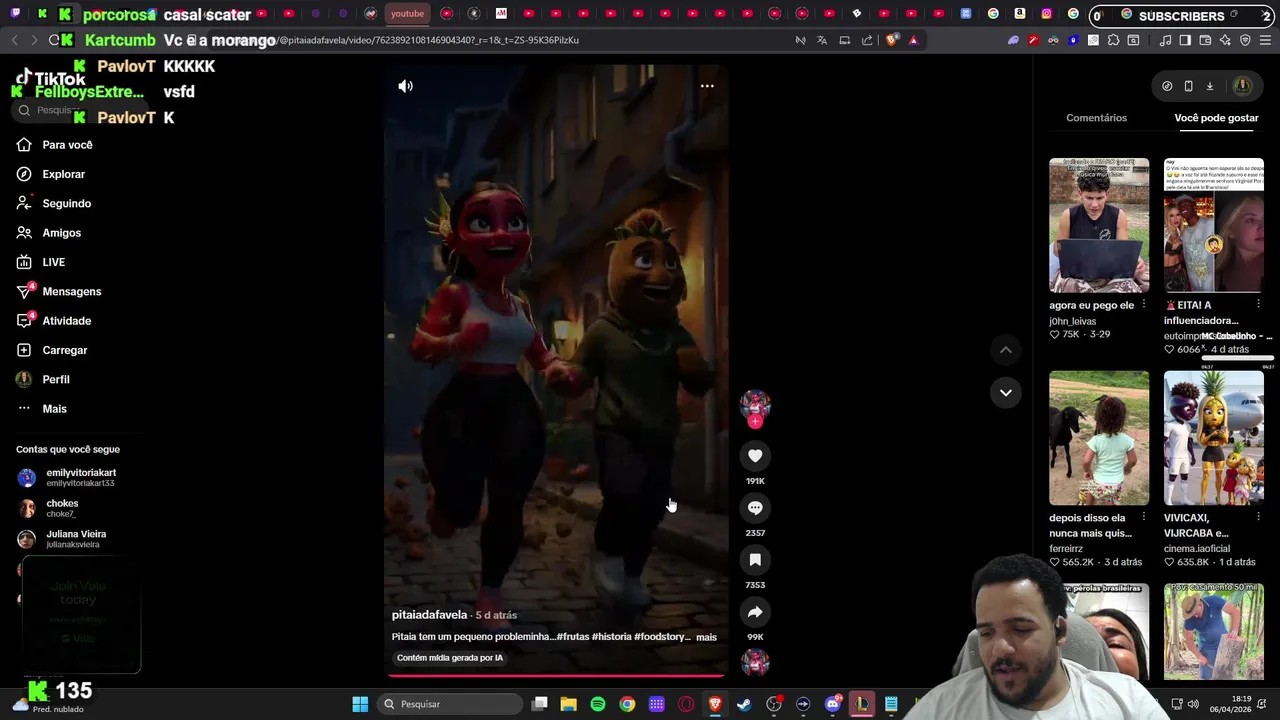Select cinema.iaoficial username under thumbnail
1280x720 pixels.
(x=1195, y=549)
